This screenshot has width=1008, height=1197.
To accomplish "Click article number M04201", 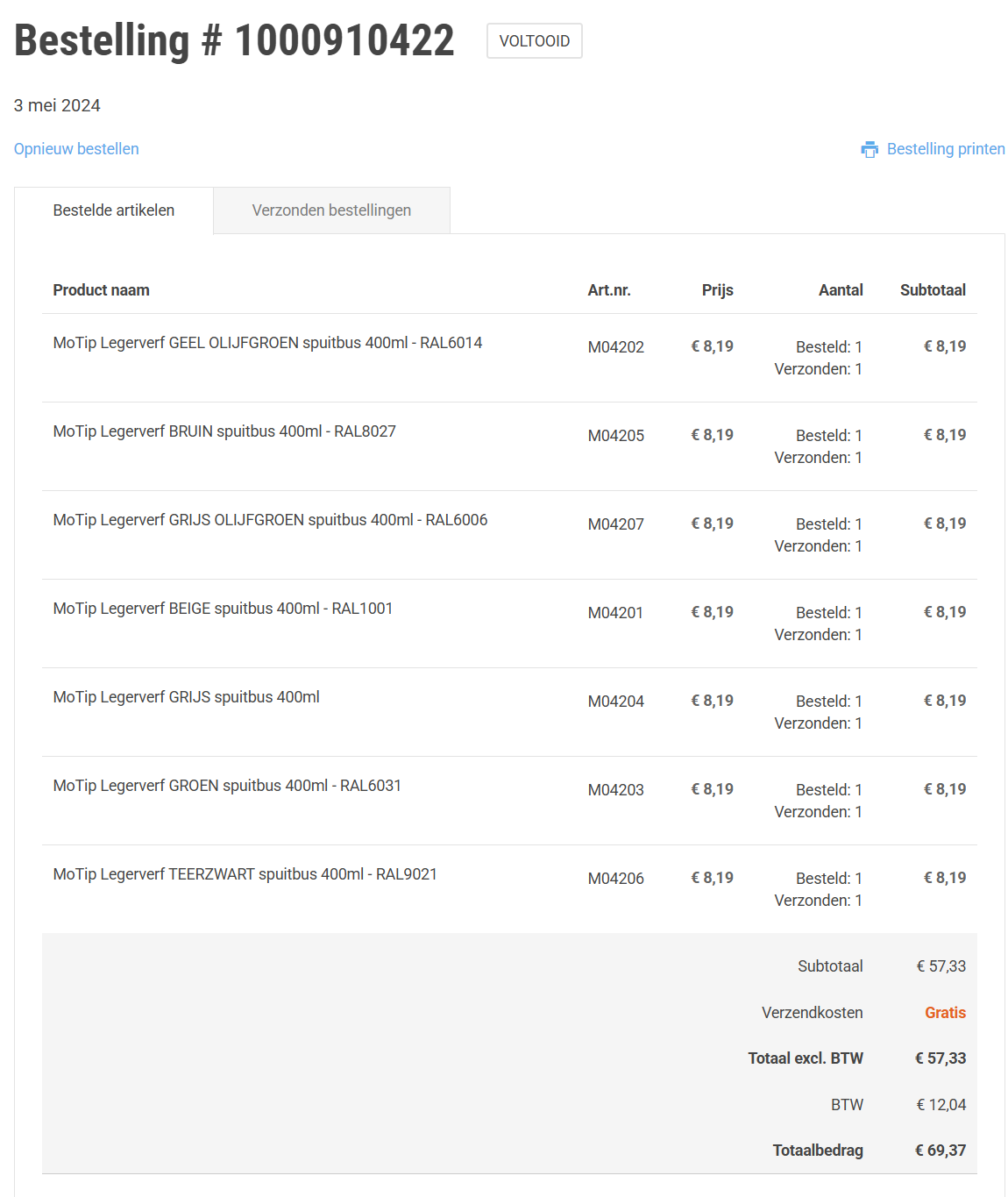I will 615,613.
